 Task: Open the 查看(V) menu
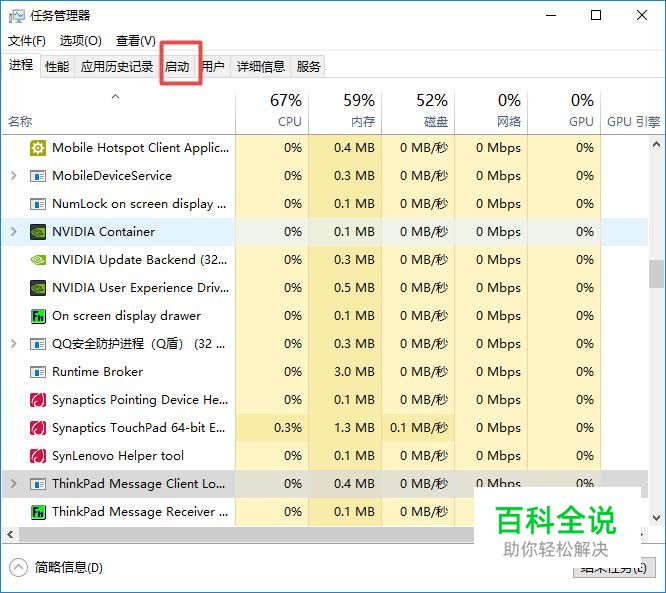click(136, 41)
